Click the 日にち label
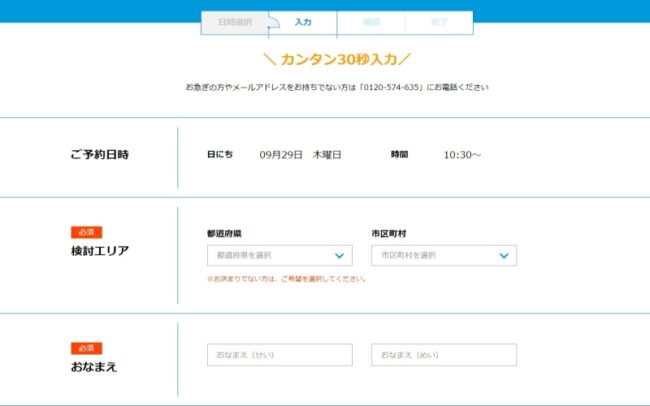This screenshot has width=650, height=406. point(220,155)
